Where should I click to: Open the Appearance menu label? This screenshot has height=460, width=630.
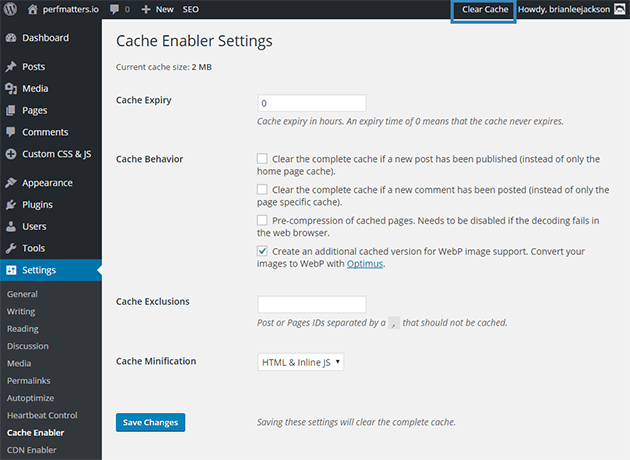pos(47,183)
